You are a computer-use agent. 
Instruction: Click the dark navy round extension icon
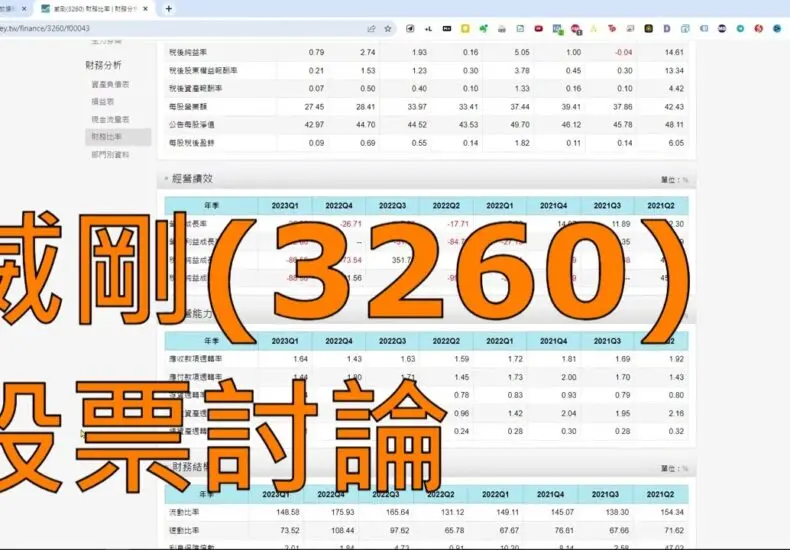[722, 29]
